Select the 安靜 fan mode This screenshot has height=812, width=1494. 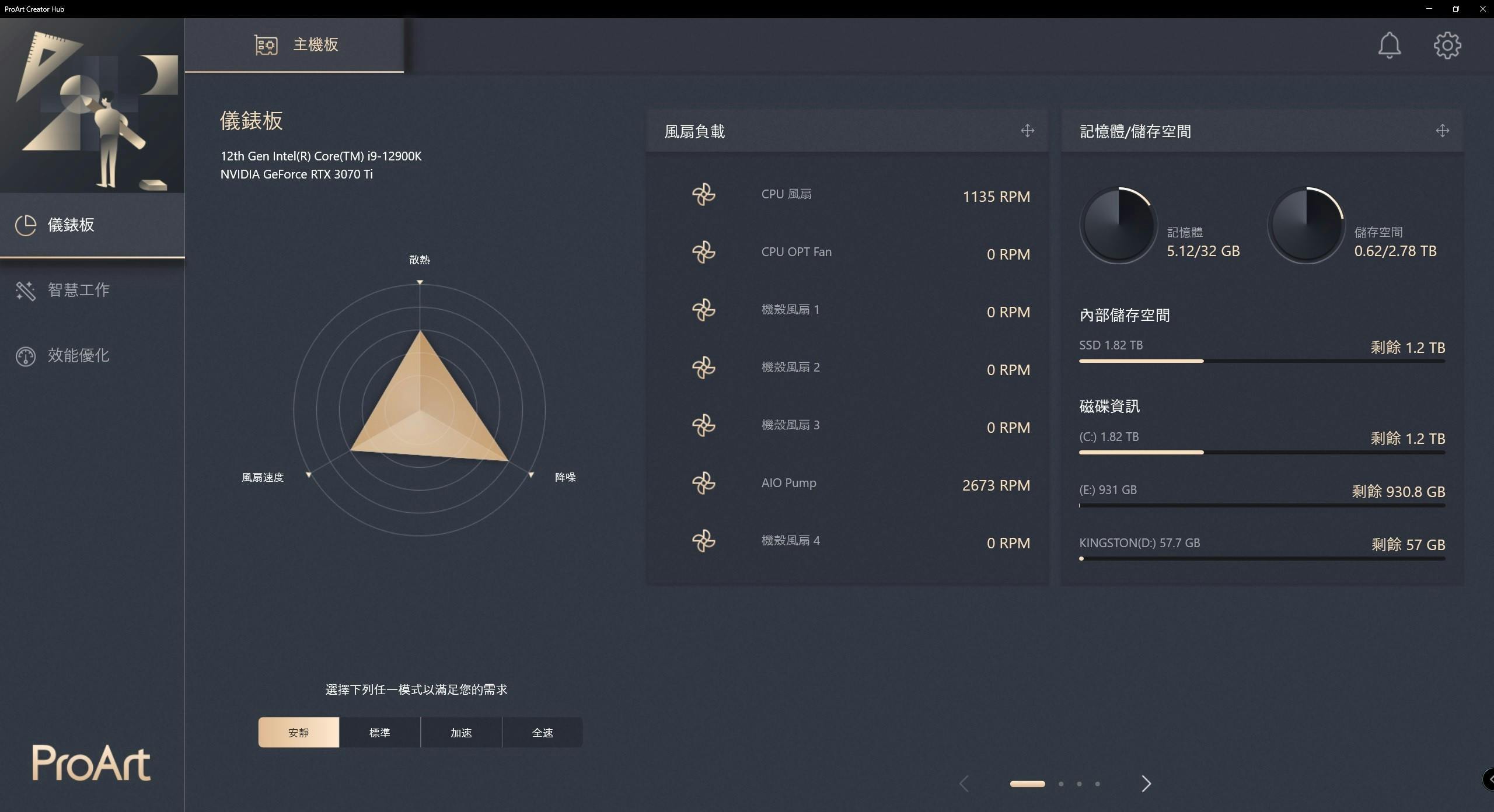click(x=299, y=732)
